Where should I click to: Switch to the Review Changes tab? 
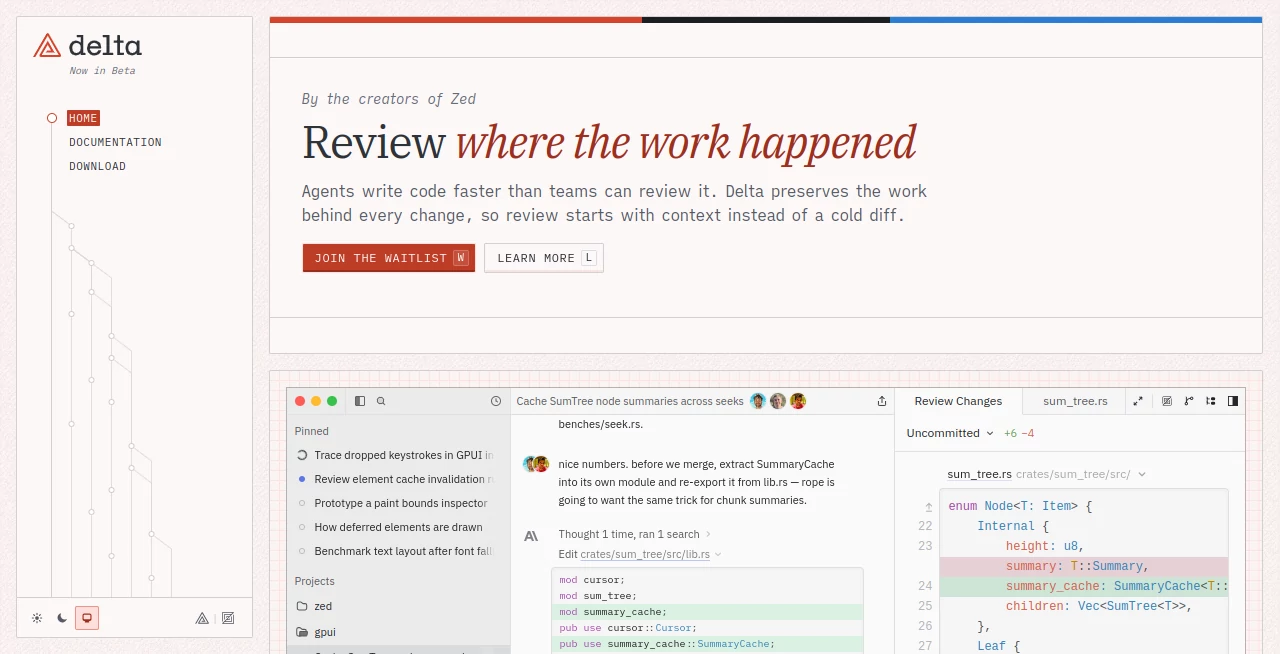click(x=958, y=401)
